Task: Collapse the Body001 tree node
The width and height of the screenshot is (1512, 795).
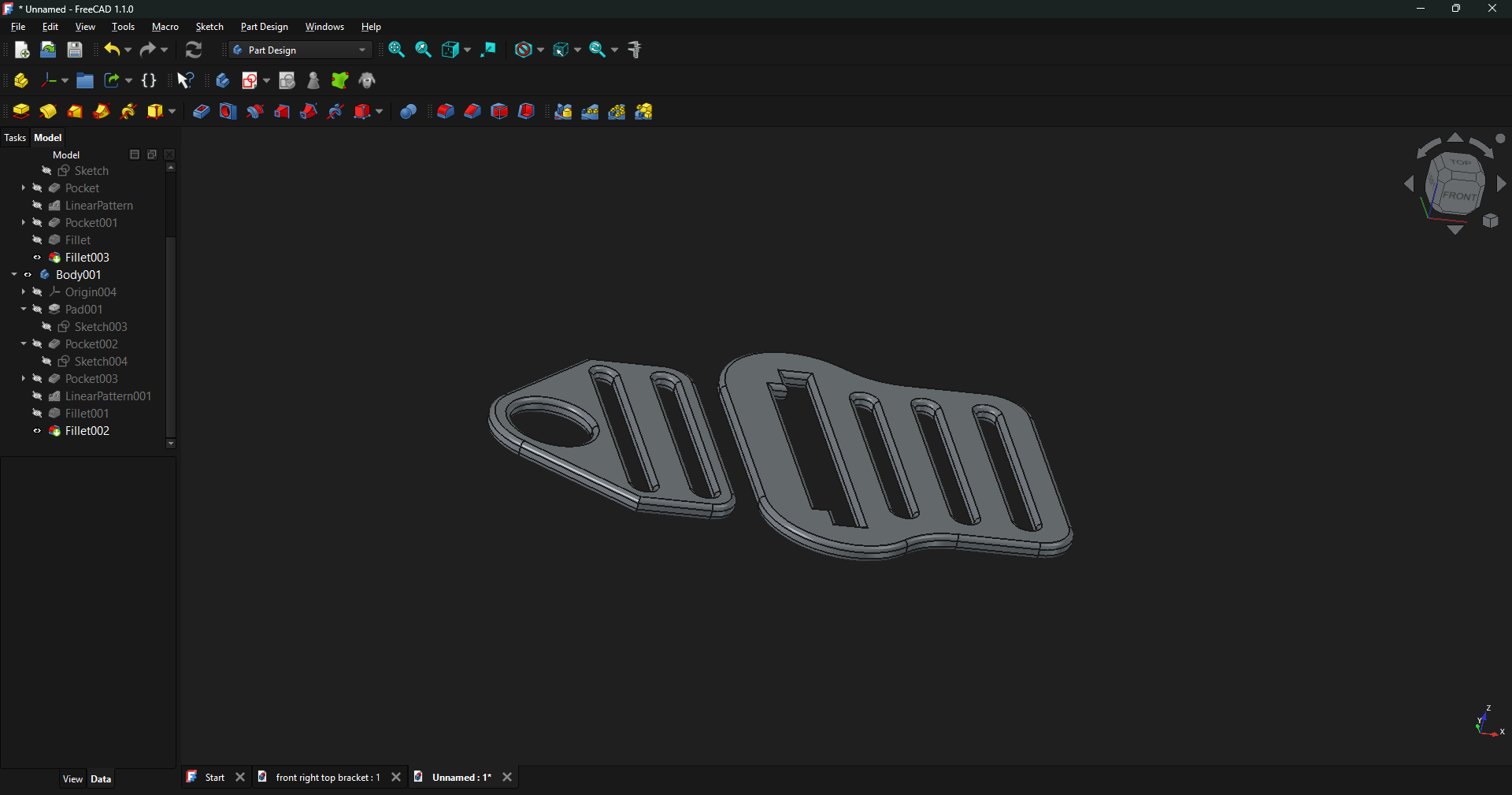Action: click(x=14, y=275)
